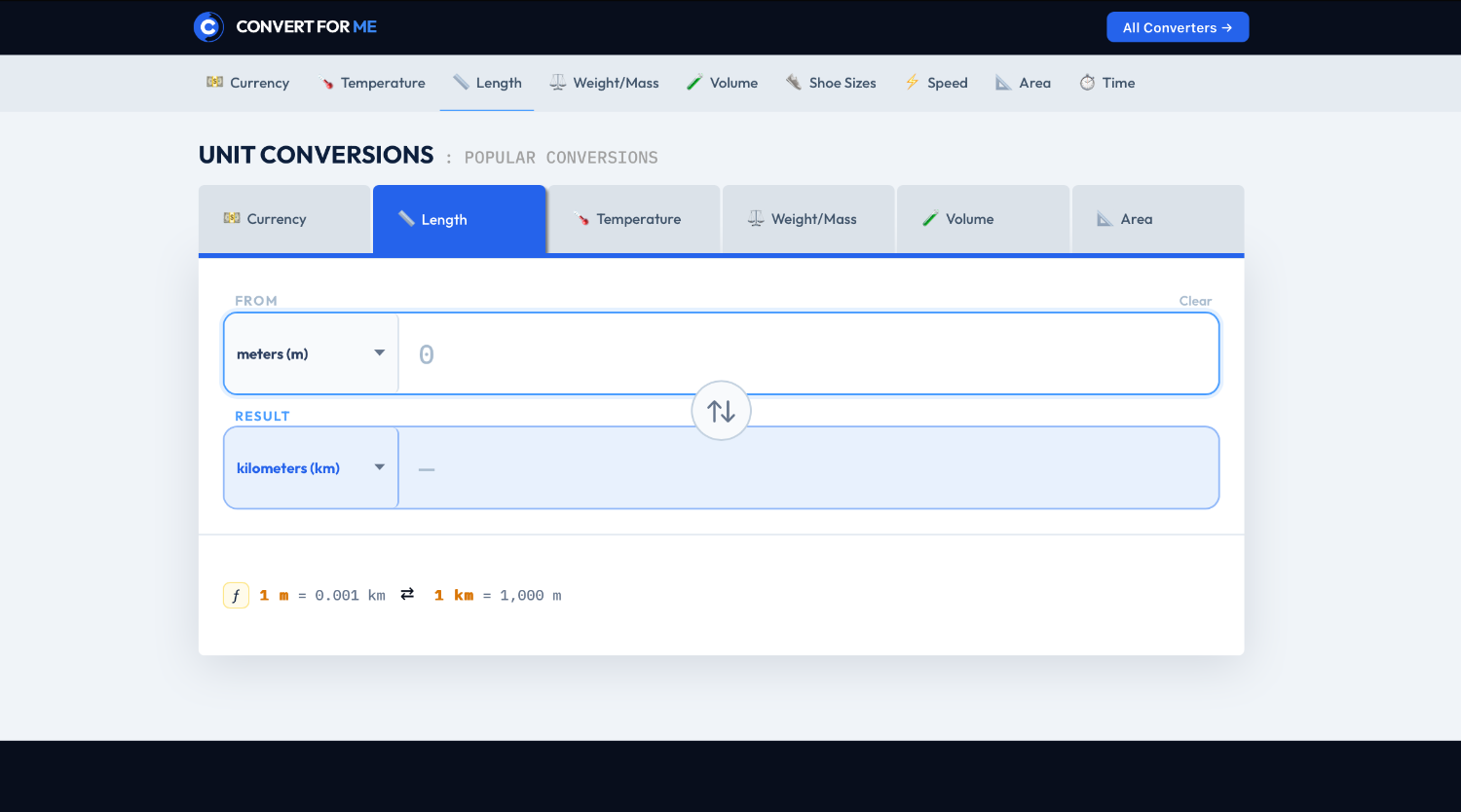Screen dimensions: 1461x812
Task: Click the swap units arrows button
Action: [721, 411]
